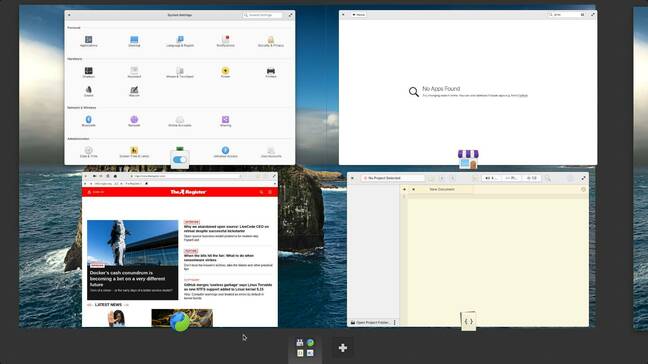
Task: Open Network settings icon
Action: click(x=134, y=121)
